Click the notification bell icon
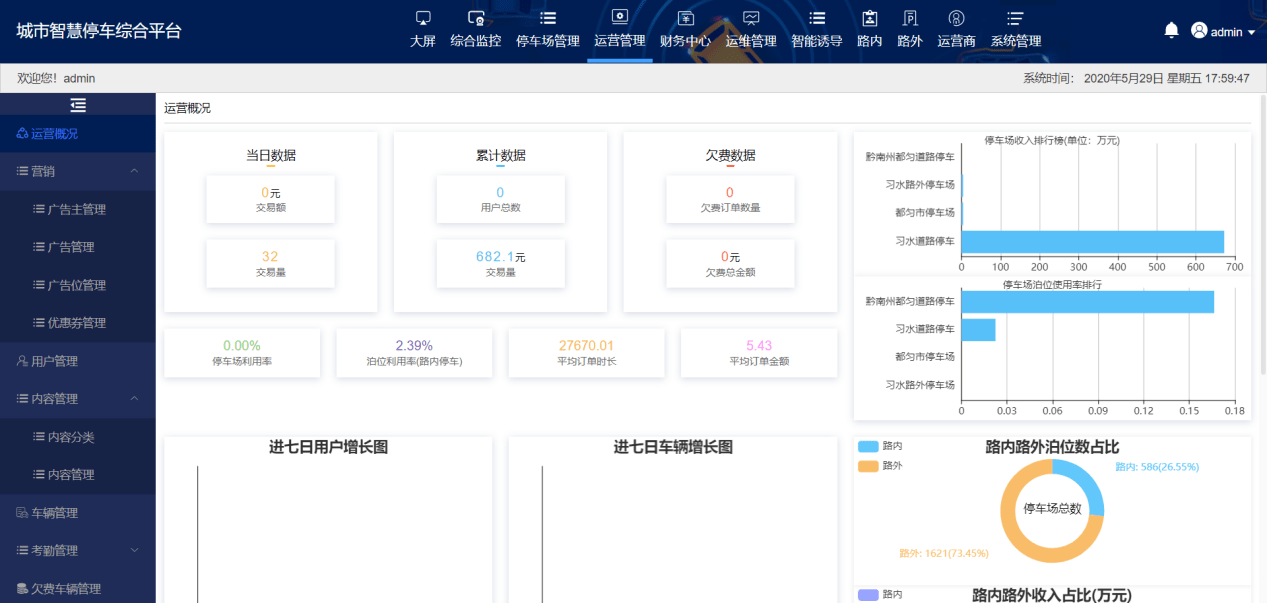This screenshot has height=603, width=1267. [1172, 31]
